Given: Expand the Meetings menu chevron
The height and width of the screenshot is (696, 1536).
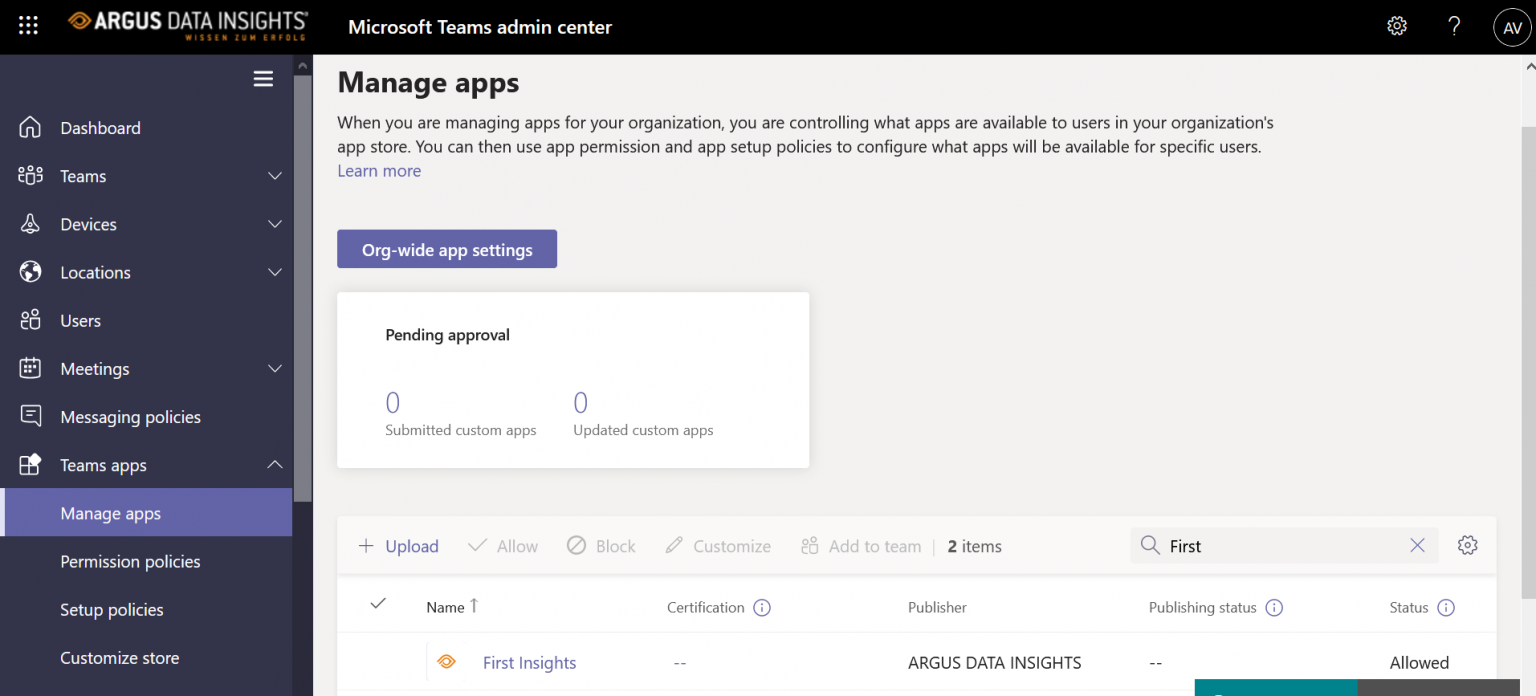Looking at the screenshot, I should tap(275, 368).
